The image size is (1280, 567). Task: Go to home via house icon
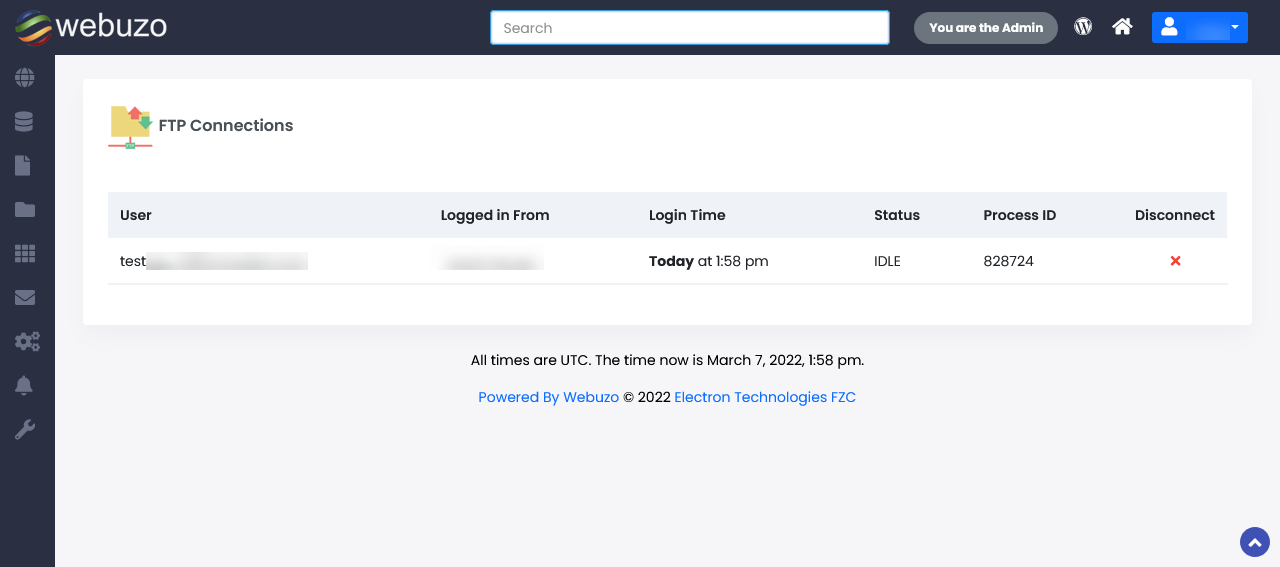click(1122, 27)
